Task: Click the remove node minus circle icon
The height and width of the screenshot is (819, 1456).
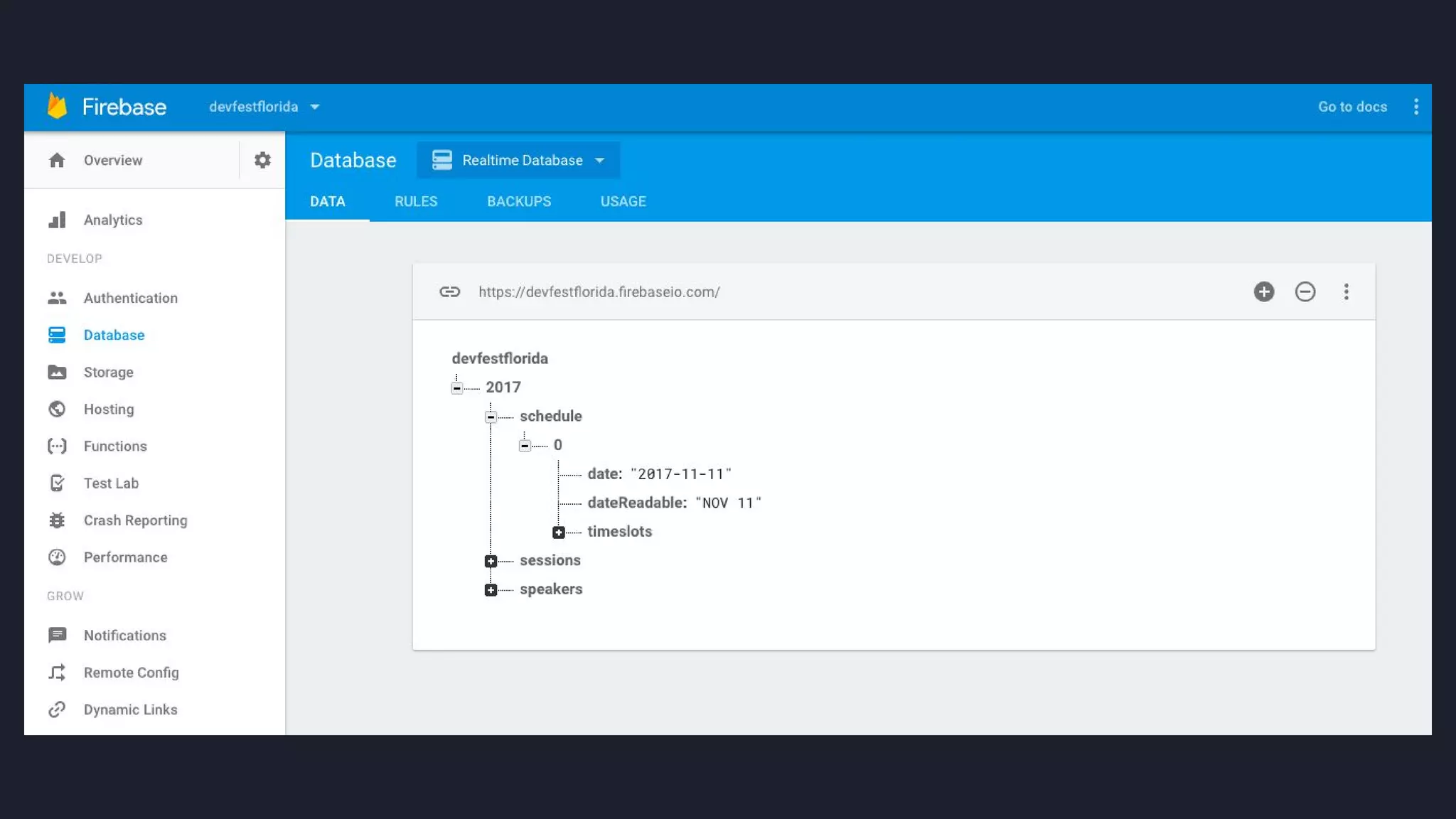Action: click(x=1305, y=291)
